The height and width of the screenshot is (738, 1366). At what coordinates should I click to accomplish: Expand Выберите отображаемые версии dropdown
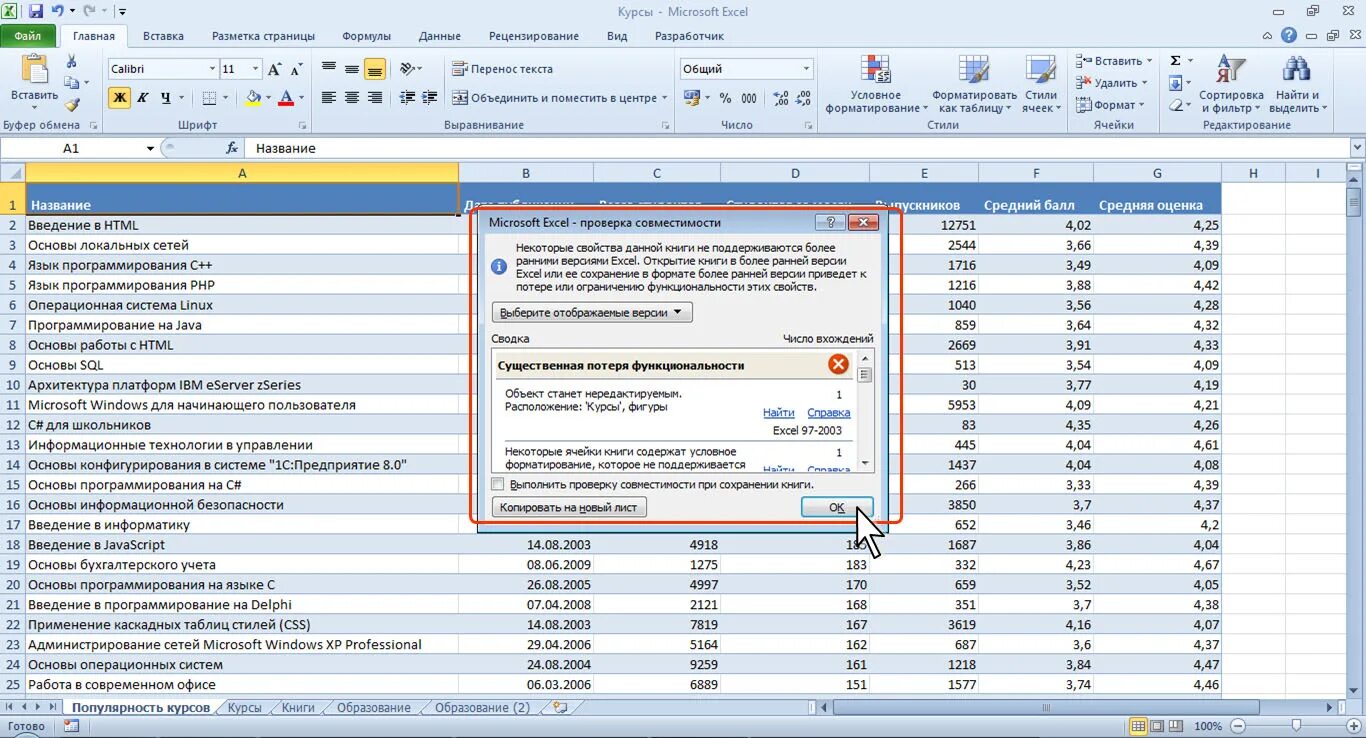pos(592,312)
